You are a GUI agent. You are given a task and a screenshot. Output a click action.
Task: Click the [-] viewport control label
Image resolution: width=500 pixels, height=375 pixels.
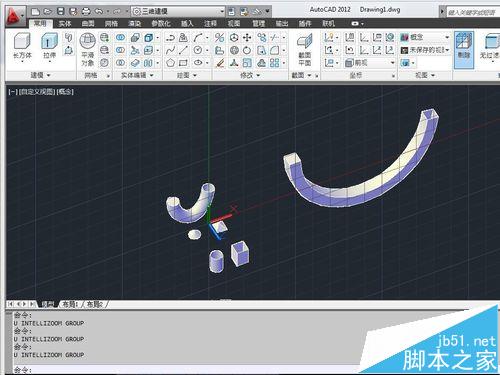(13, 92)
